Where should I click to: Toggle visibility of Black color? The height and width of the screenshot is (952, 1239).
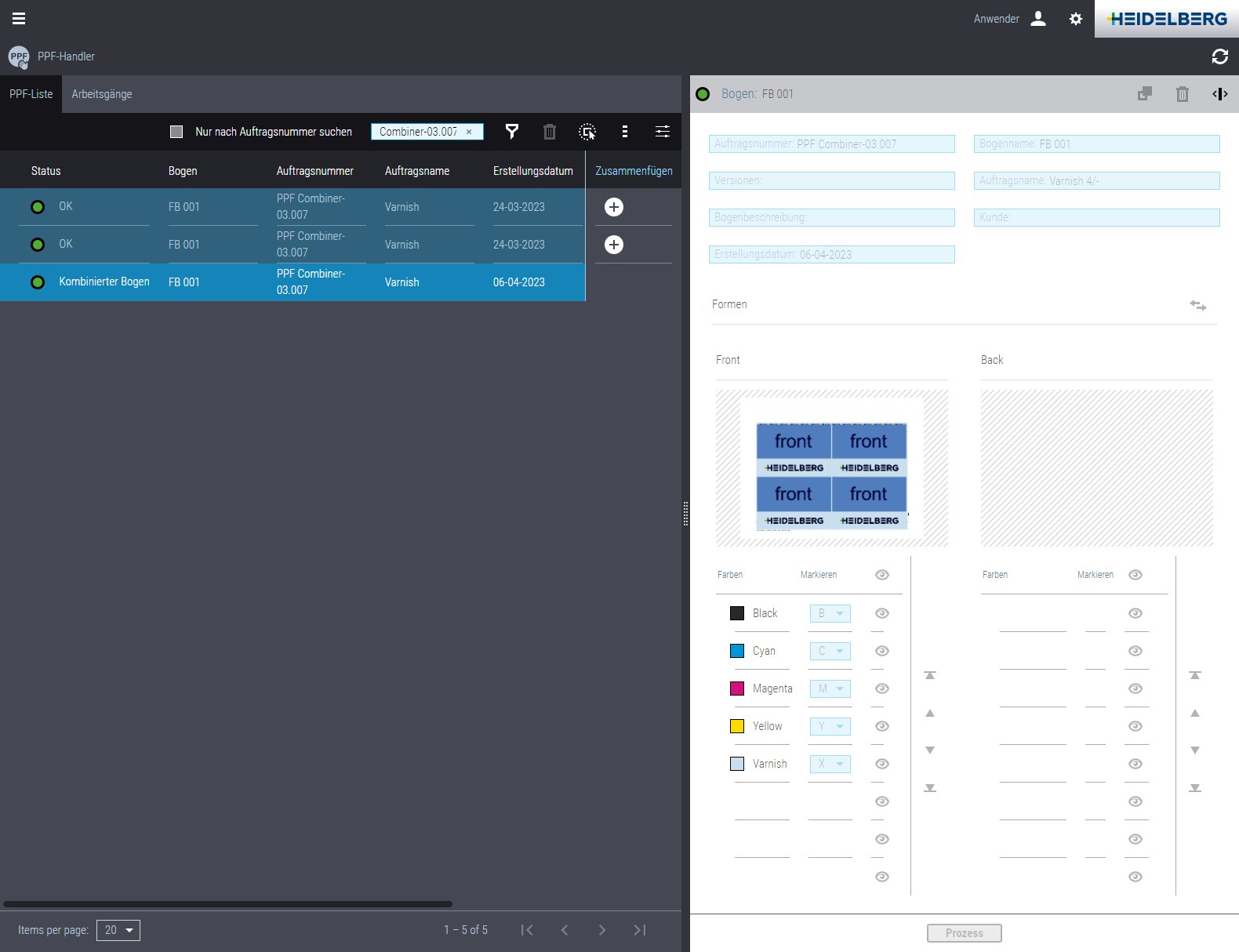882,613
